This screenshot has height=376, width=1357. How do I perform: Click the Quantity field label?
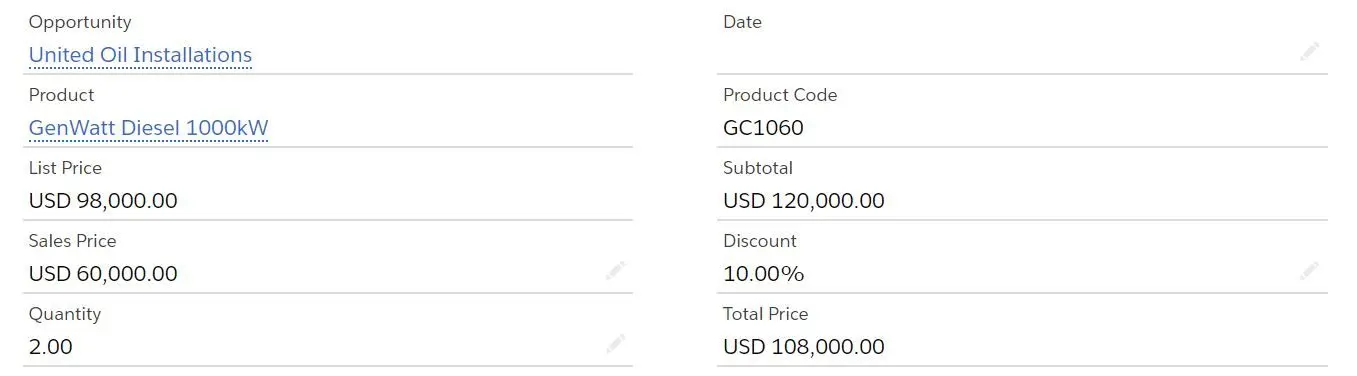tap(65, 314)
